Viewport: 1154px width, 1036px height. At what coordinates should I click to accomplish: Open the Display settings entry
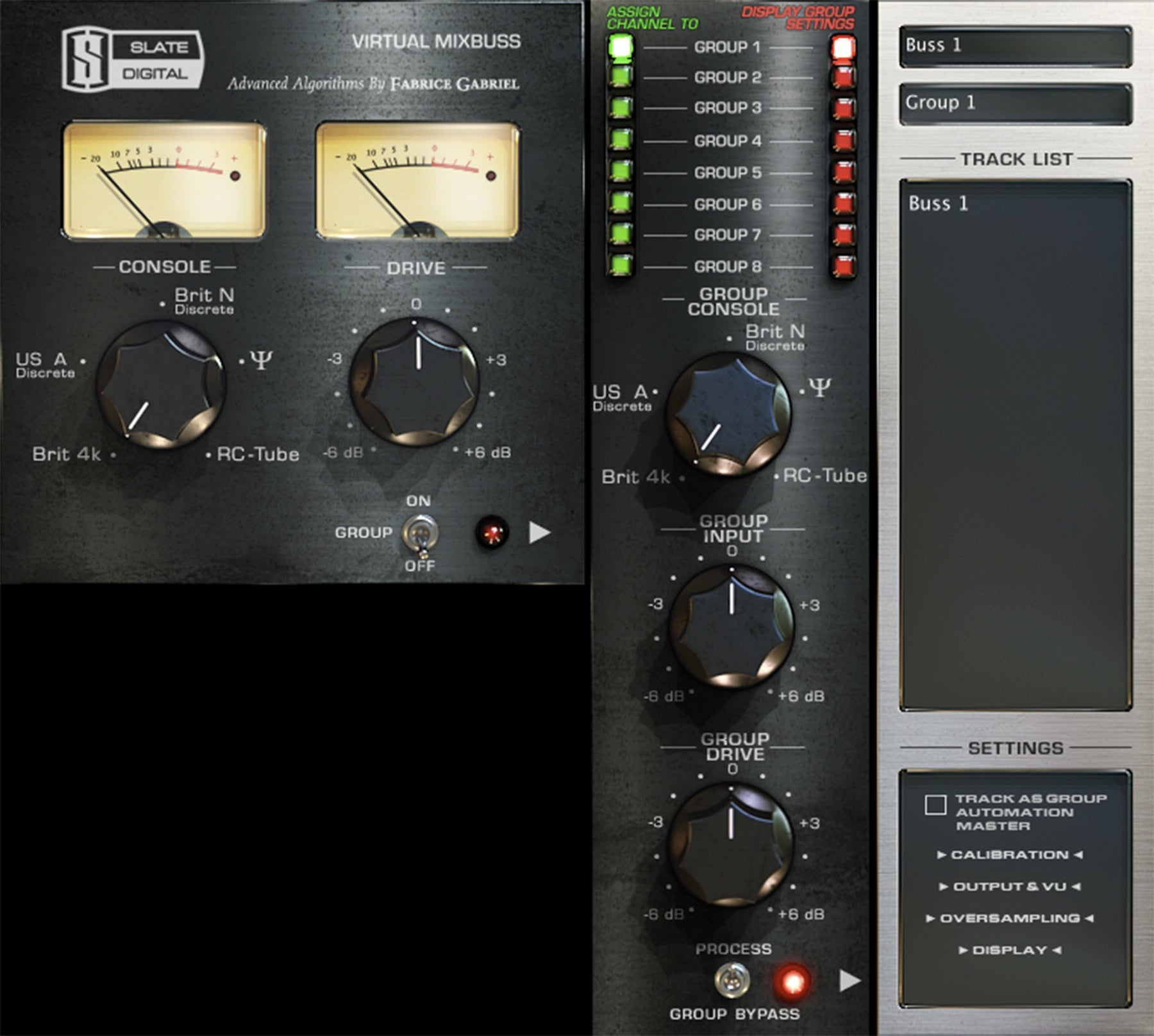click(1009, 950)
